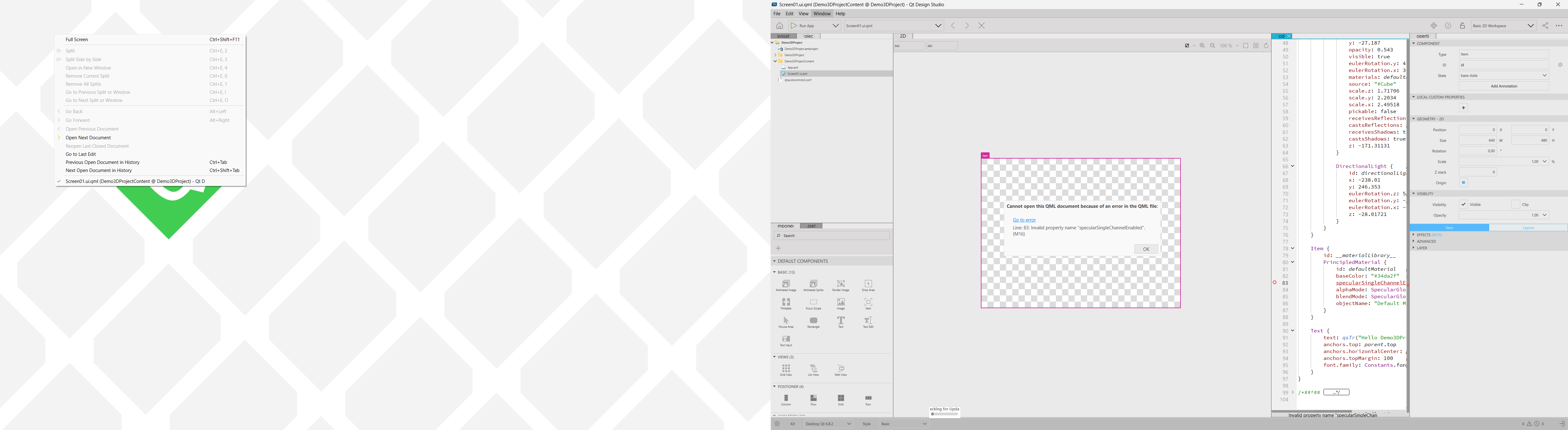Expand the ADVANCED section
This screenshot has height=430, width=1568.
1414,241
